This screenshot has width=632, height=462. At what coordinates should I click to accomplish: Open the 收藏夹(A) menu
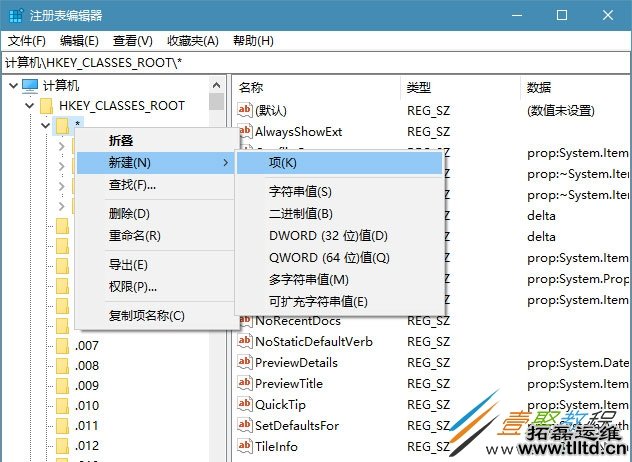tap(193, 41)
